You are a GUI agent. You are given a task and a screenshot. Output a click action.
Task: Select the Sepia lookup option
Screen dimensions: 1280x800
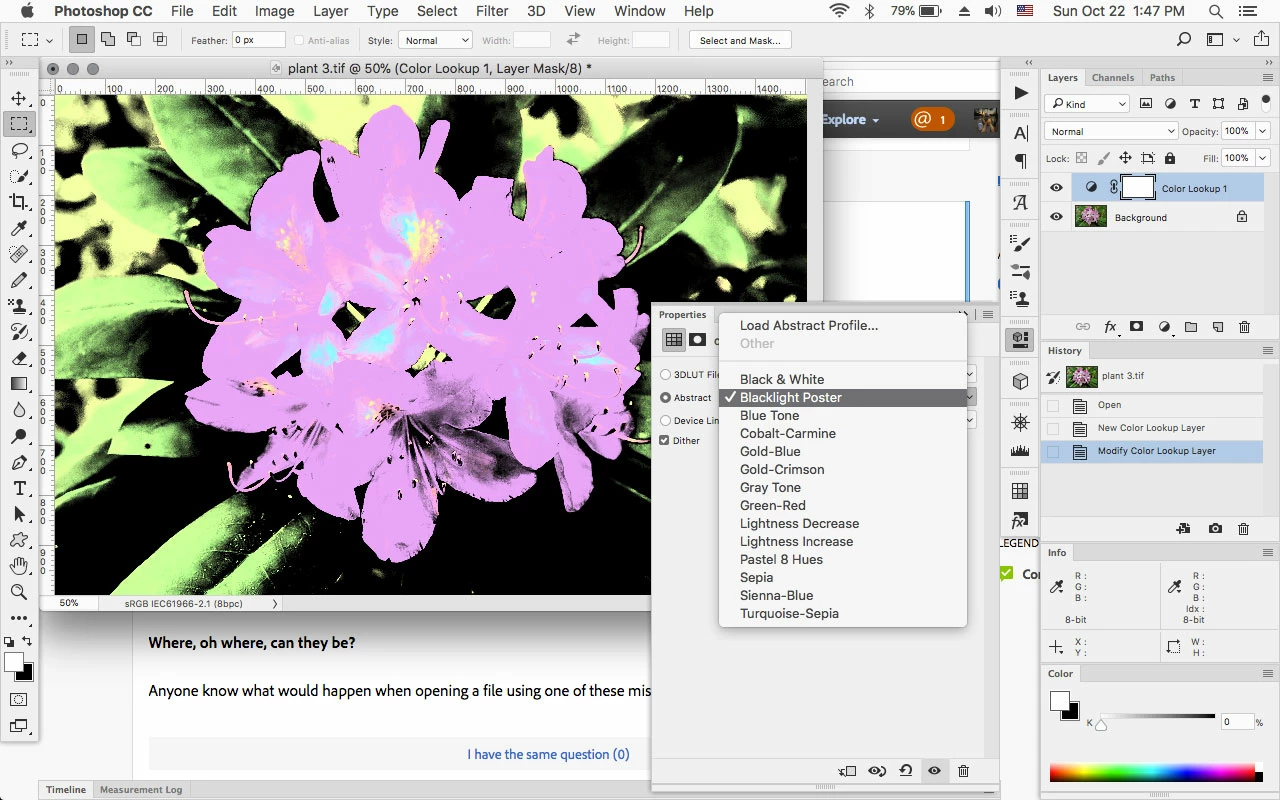[842, 577]
